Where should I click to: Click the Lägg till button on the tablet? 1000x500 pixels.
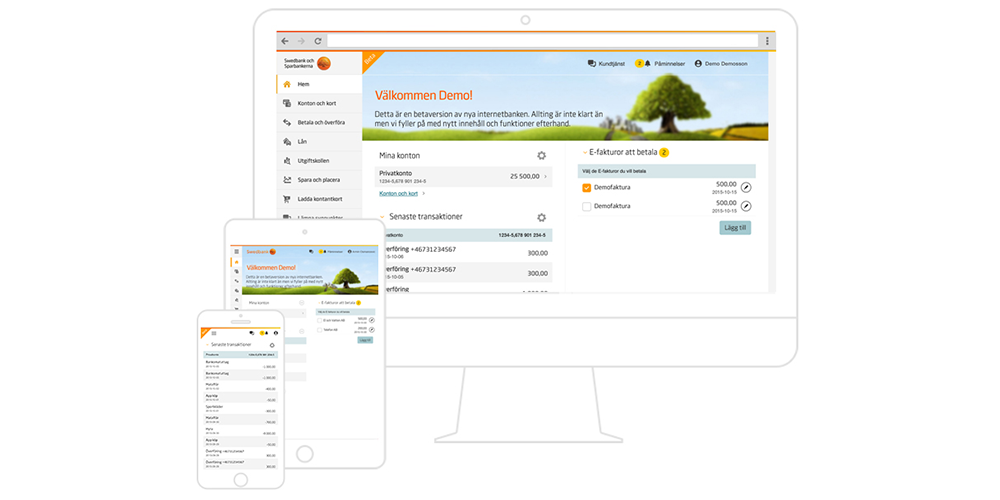365,341
